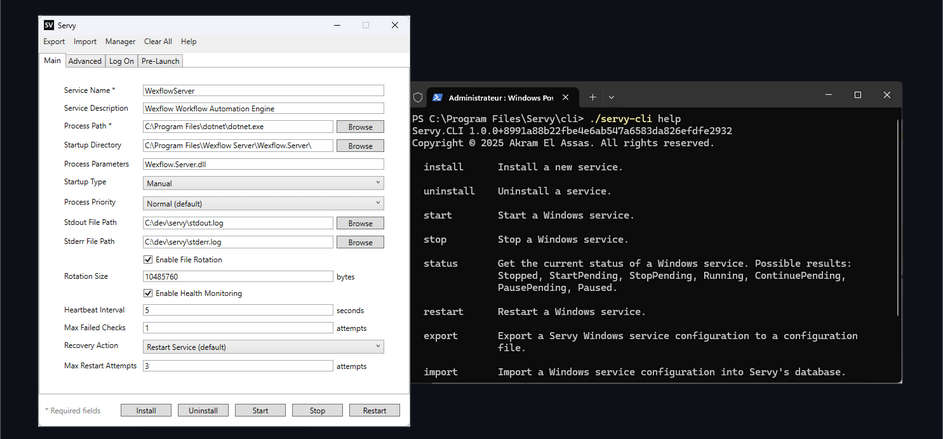The height and width of the screenshot is (439, 943).
Task: Open the Import menu
Action: coord(85,41)
